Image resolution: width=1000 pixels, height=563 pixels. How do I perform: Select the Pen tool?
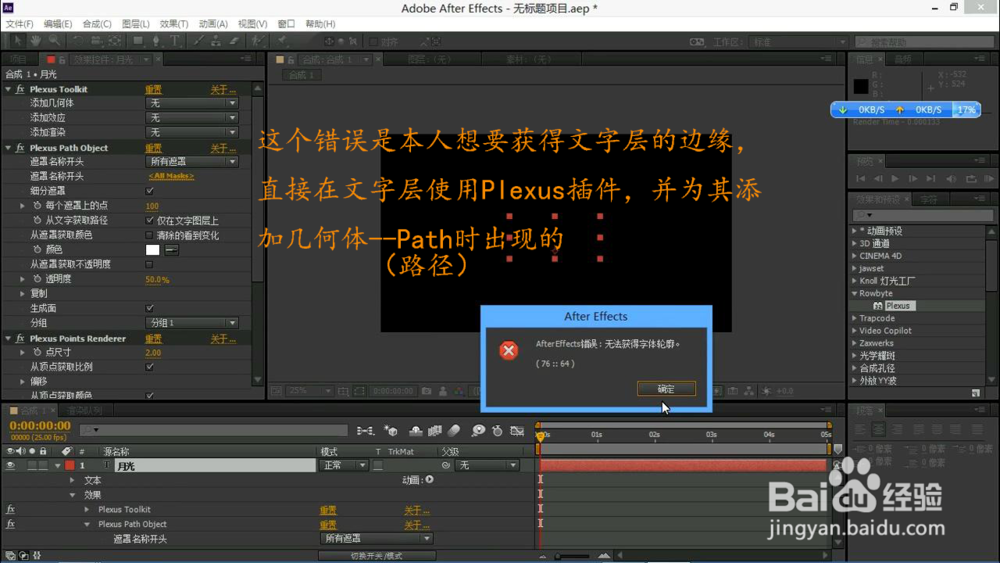pos(156,41)
